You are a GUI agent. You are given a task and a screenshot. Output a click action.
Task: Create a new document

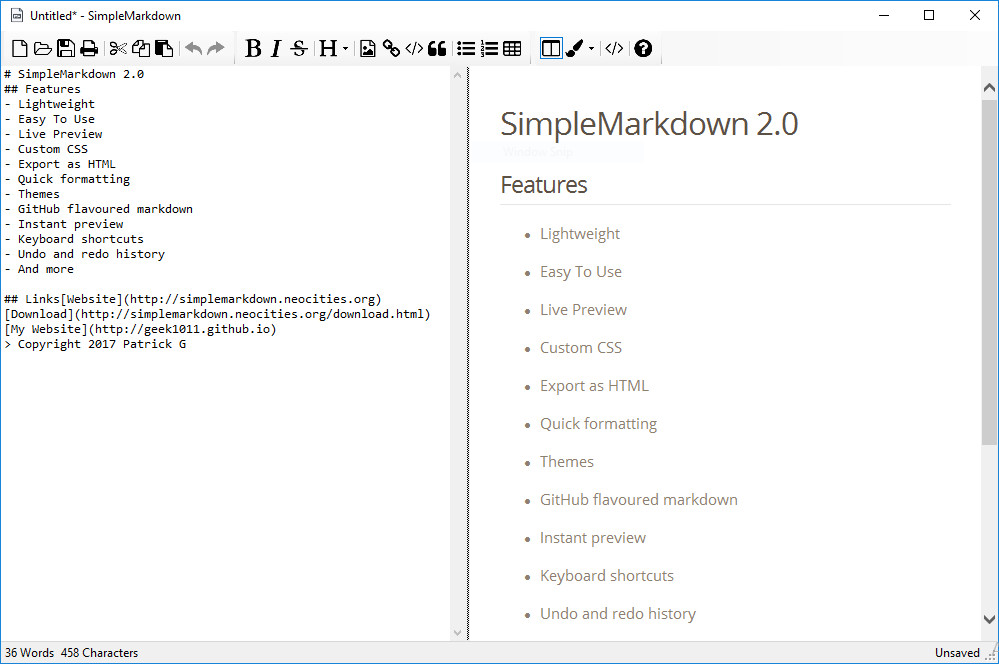pos(20,48)
